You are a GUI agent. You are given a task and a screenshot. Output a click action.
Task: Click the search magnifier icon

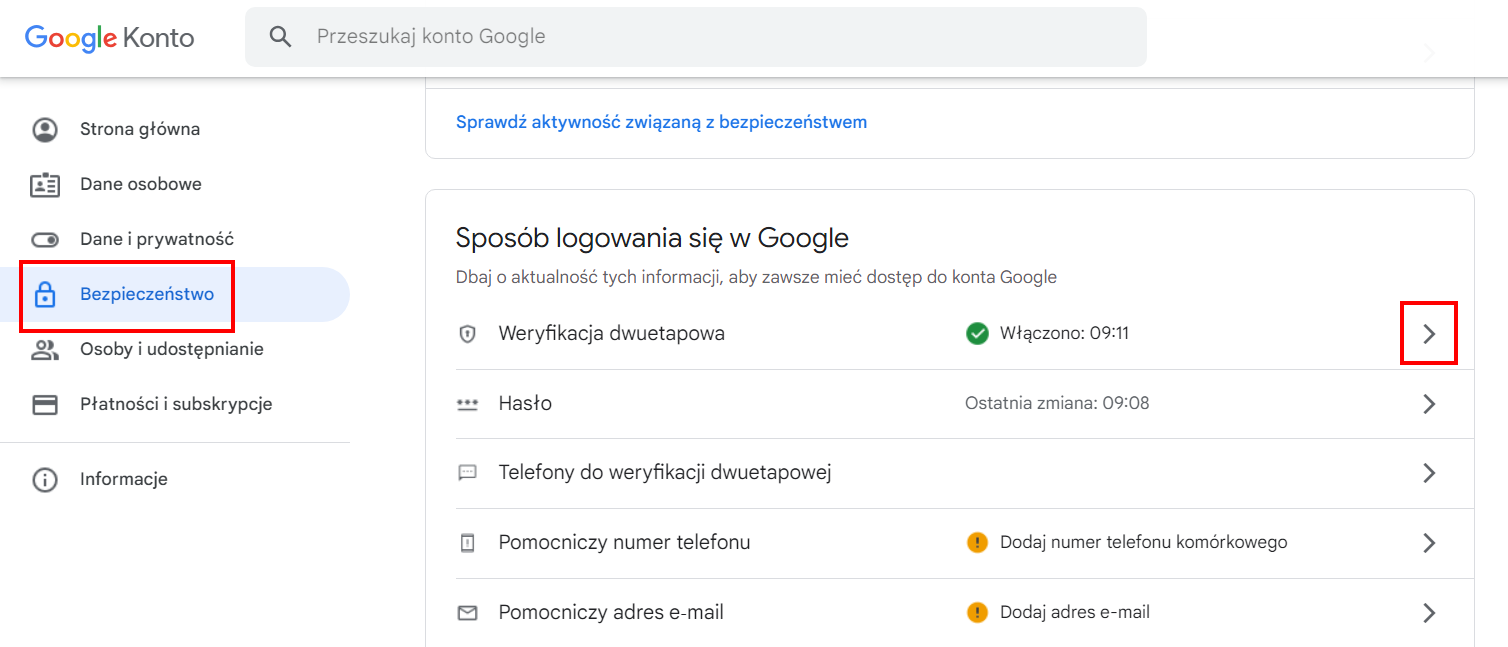pyautogui.click(x=281, y=37)
